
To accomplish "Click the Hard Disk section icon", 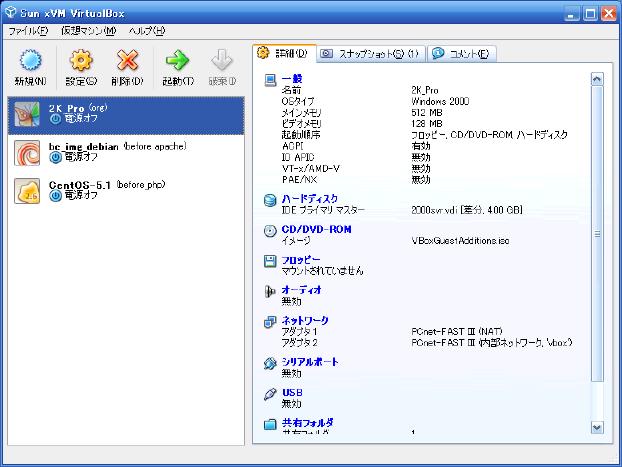I will [x=270, y=200].
